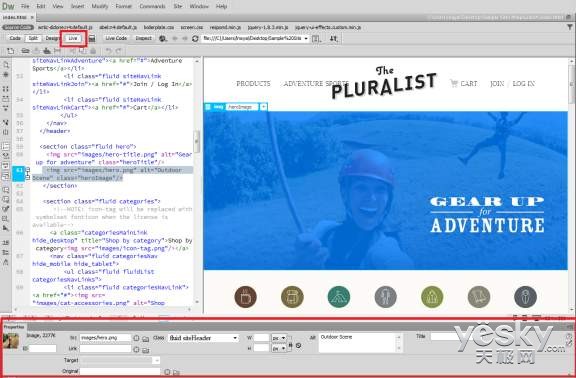Enable Inspect mode
The image size is (576, 378).
click(144, 38)
